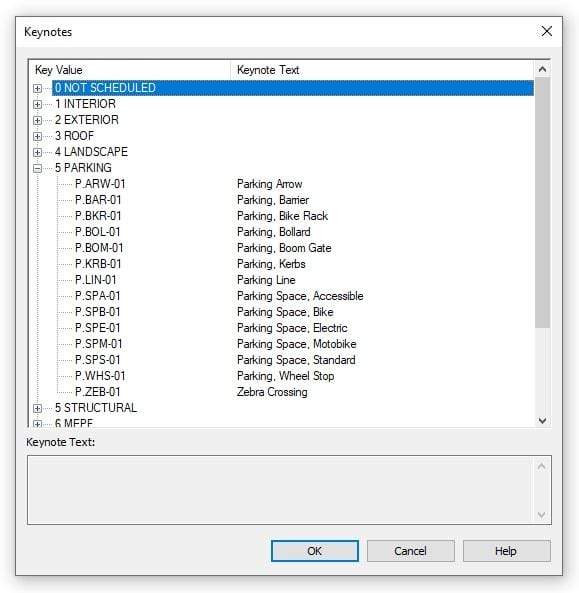This screenshot has height=593, width=579.
Task: Select the 3 ROOF category
Action: pos(74,136)
